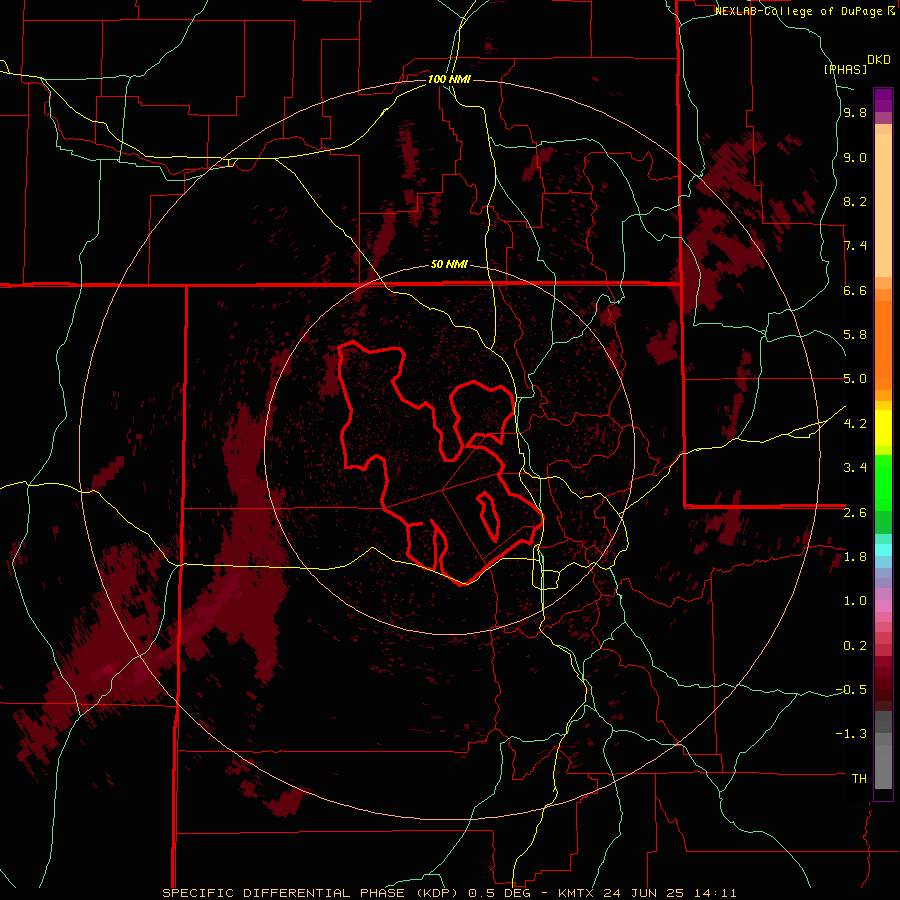Click the 3.4 value on color scale
The image size is (900, 900).
855,468
